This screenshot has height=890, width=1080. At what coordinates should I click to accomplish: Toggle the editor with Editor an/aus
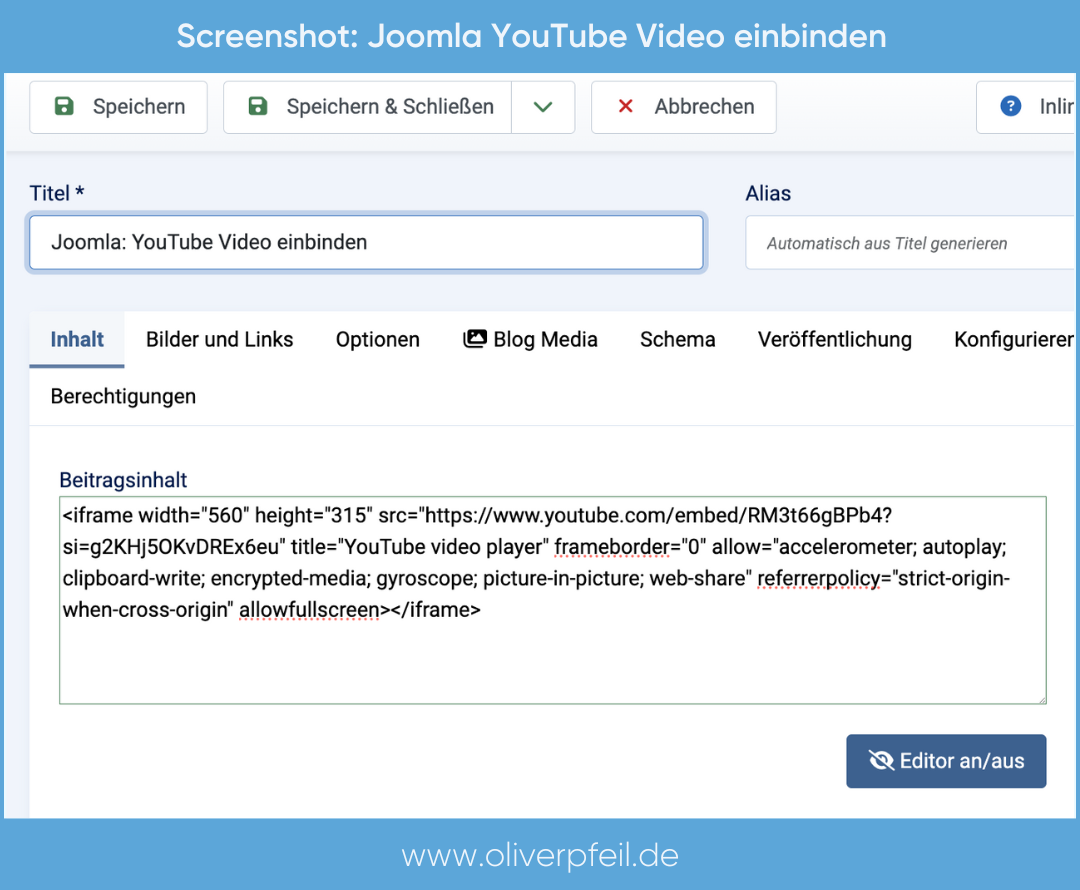click(946, 761)
